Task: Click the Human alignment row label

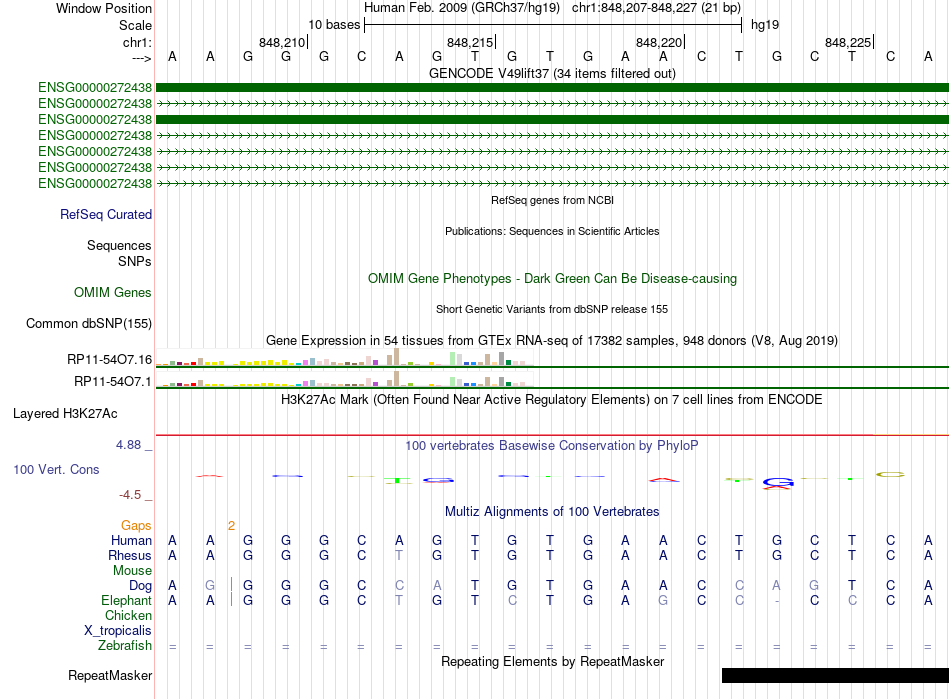Action: click(131, 540)
